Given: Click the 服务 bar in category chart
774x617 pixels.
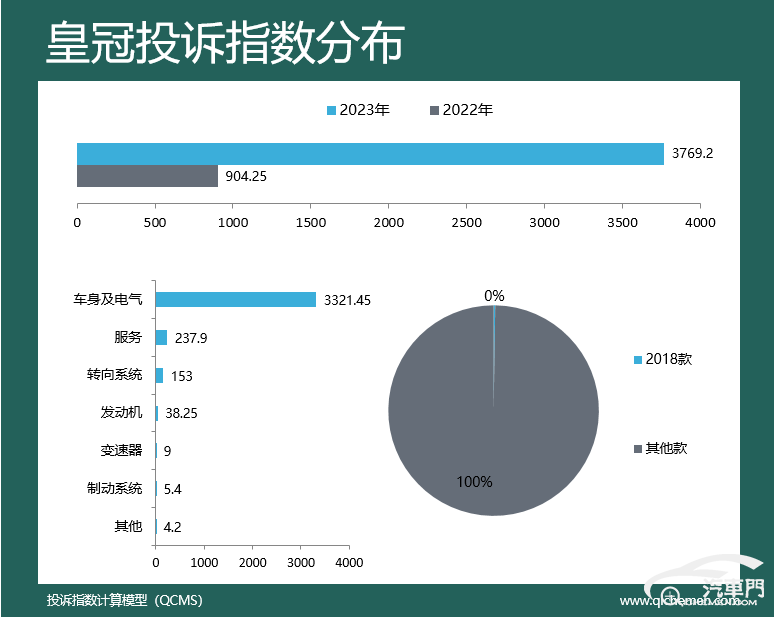Looking at the screenshot, I should coord(161,338).
